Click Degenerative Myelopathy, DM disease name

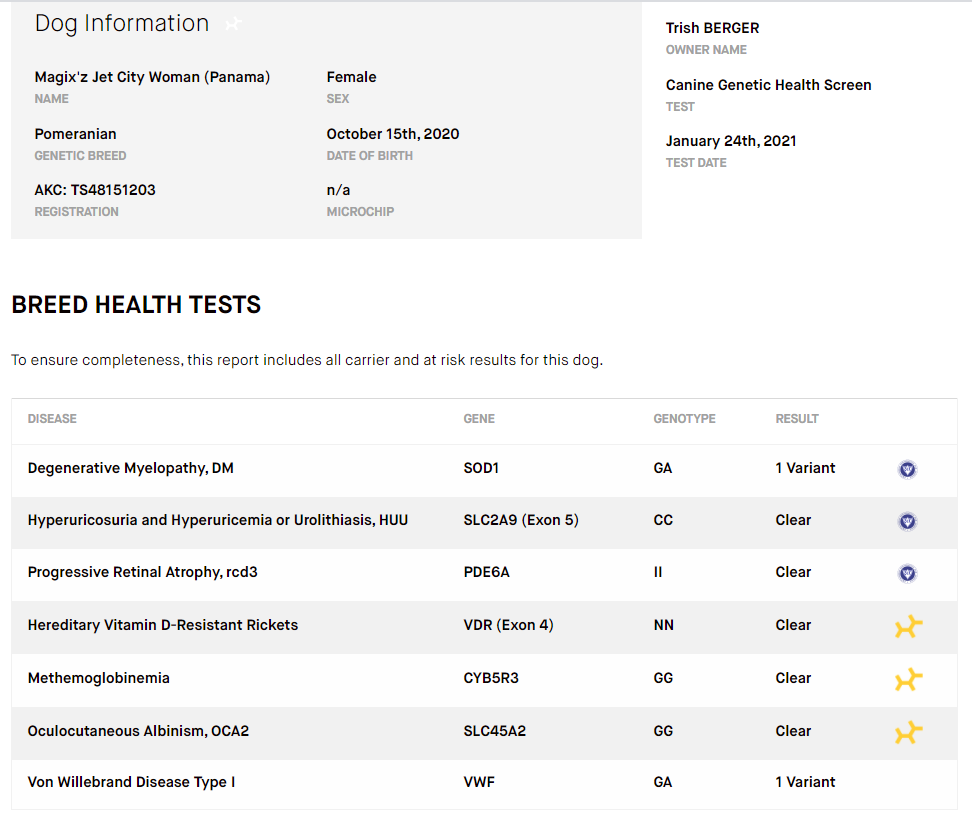[131, 468]
